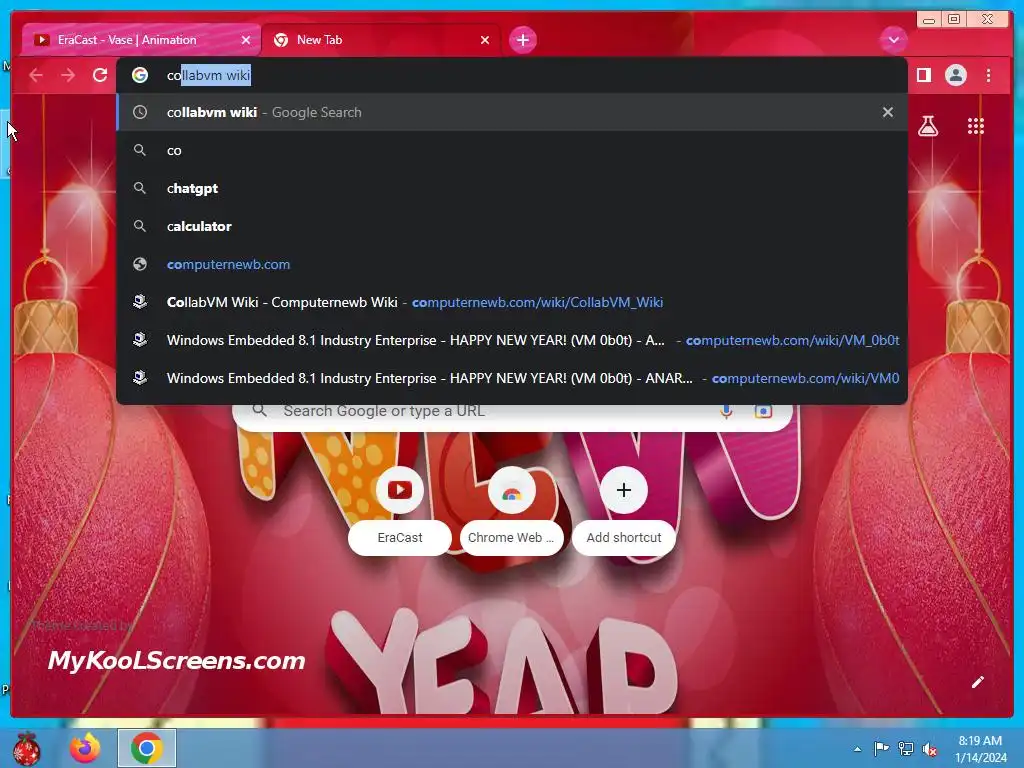Open the user profile avatar
This screenshot has width=1024, height=768.
pos(955,75)
